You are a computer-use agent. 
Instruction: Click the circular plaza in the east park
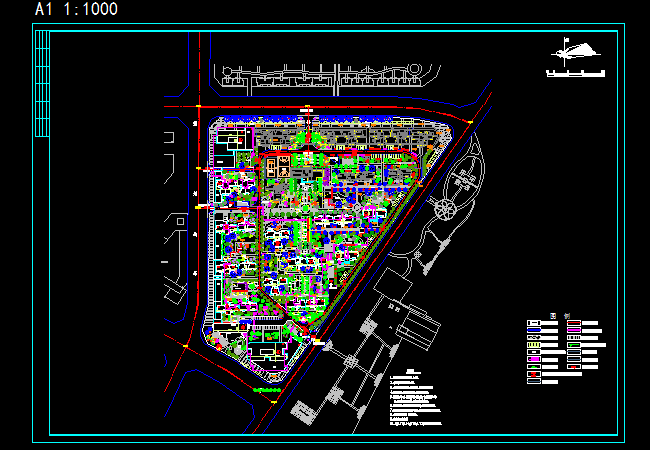(x=441, y=210)
